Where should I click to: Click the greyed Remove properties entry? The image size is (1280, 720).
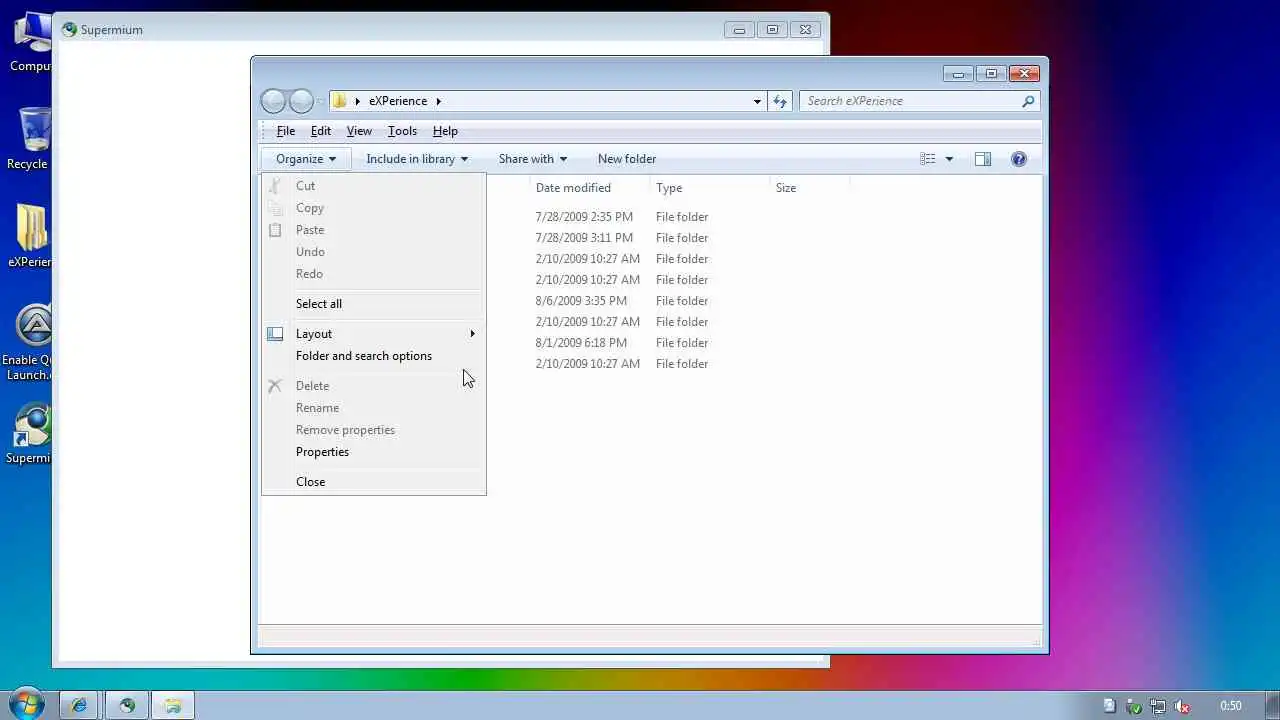point(373,430)
